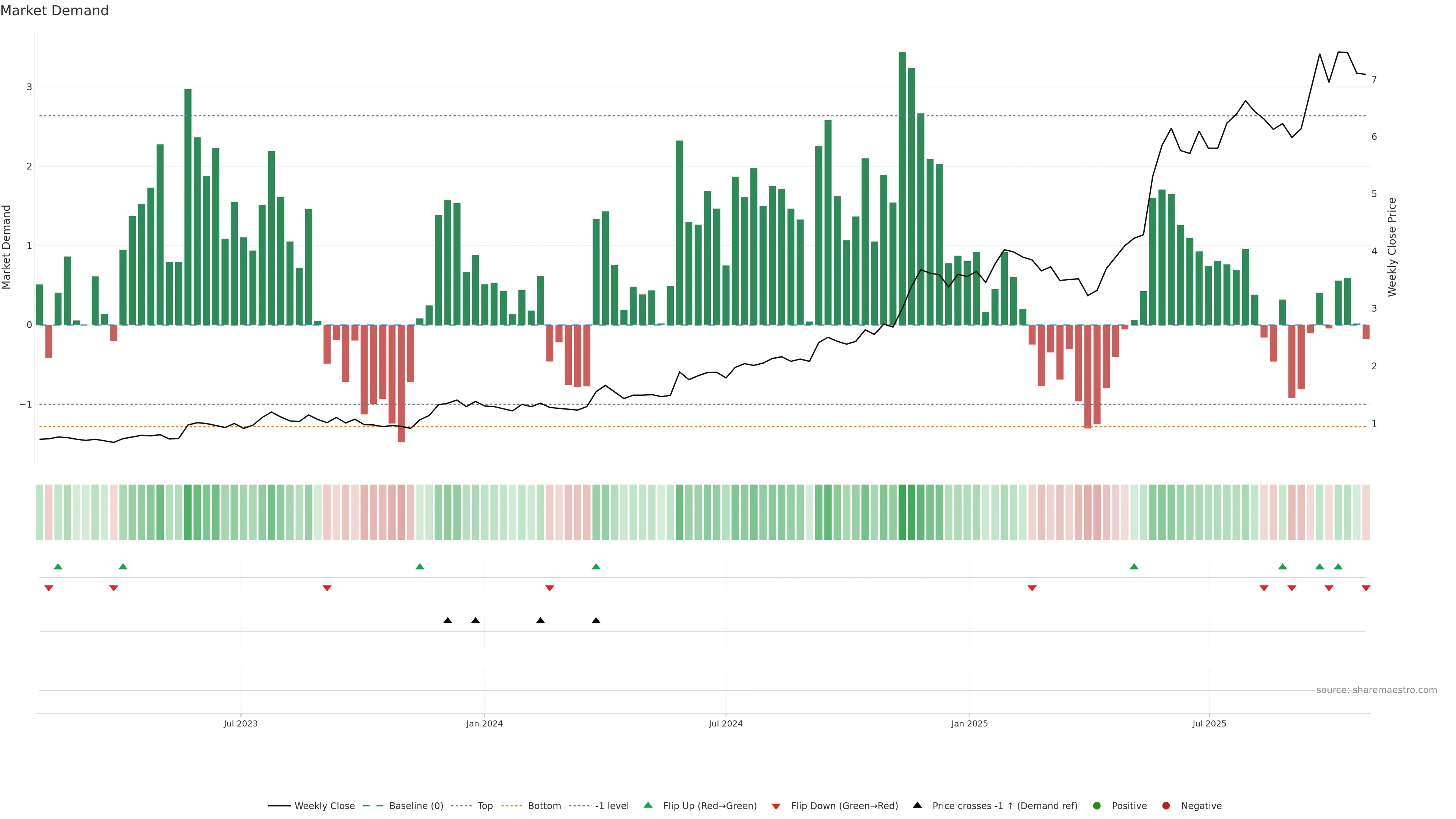The height and width of the screenshot is (819, 1456).
Task: Click the Jul 2025 x-axis label
Action: click(x=1209, y=724)
